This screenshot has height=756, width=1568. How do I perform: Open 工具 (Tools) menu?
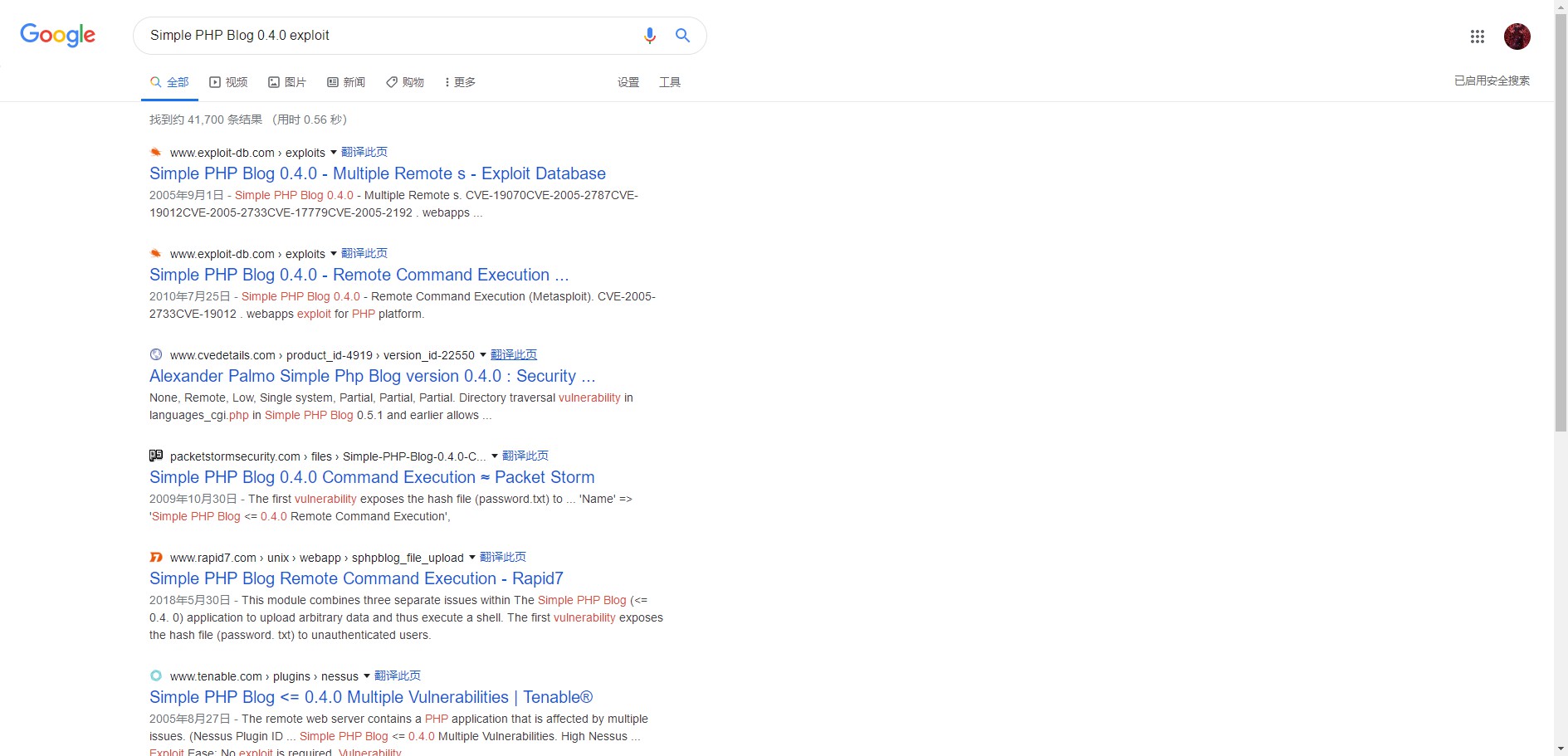click(670, 82)
